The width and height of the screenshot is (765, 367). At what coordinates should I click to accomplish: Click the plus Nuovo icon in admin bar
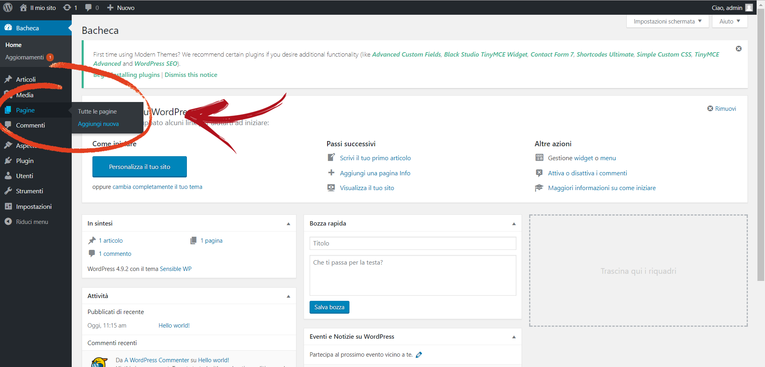coord(110,8)
